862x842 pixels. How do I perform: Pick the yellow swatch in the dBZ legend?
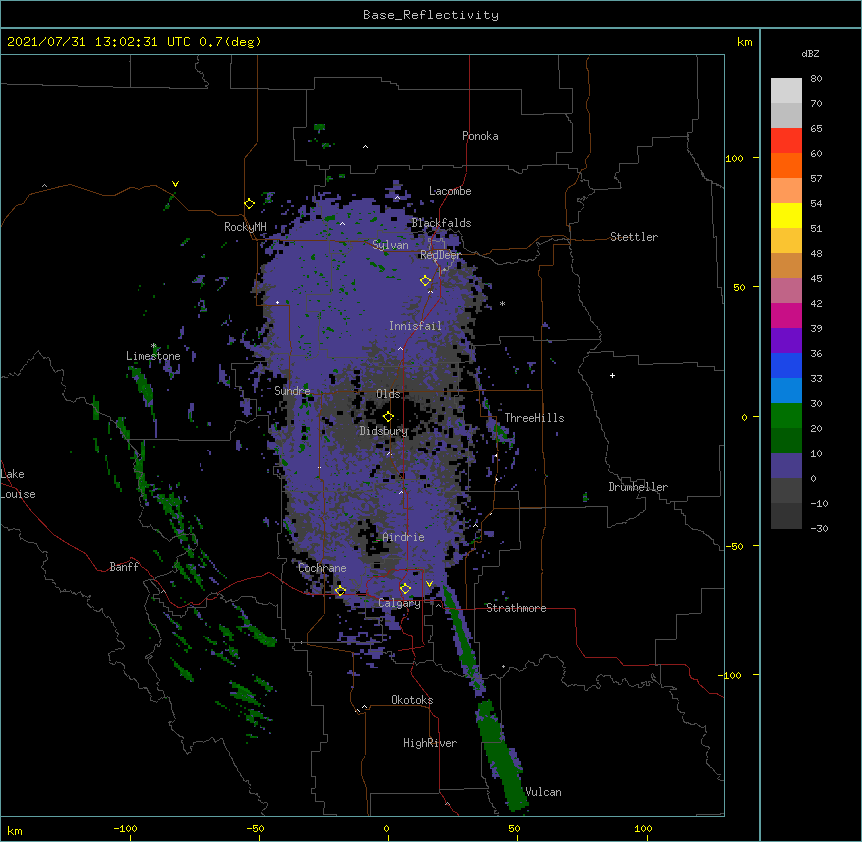click(786, 215)
